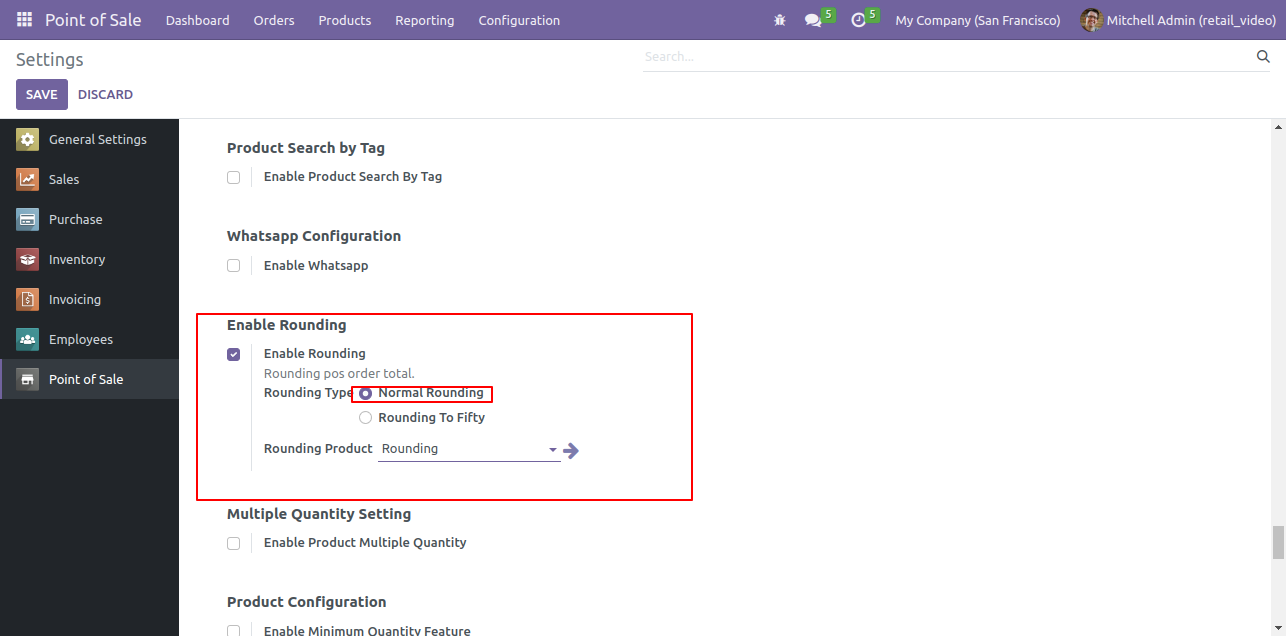
Task: Switch to Purchase settings tab
Action: tap(89, 220)
